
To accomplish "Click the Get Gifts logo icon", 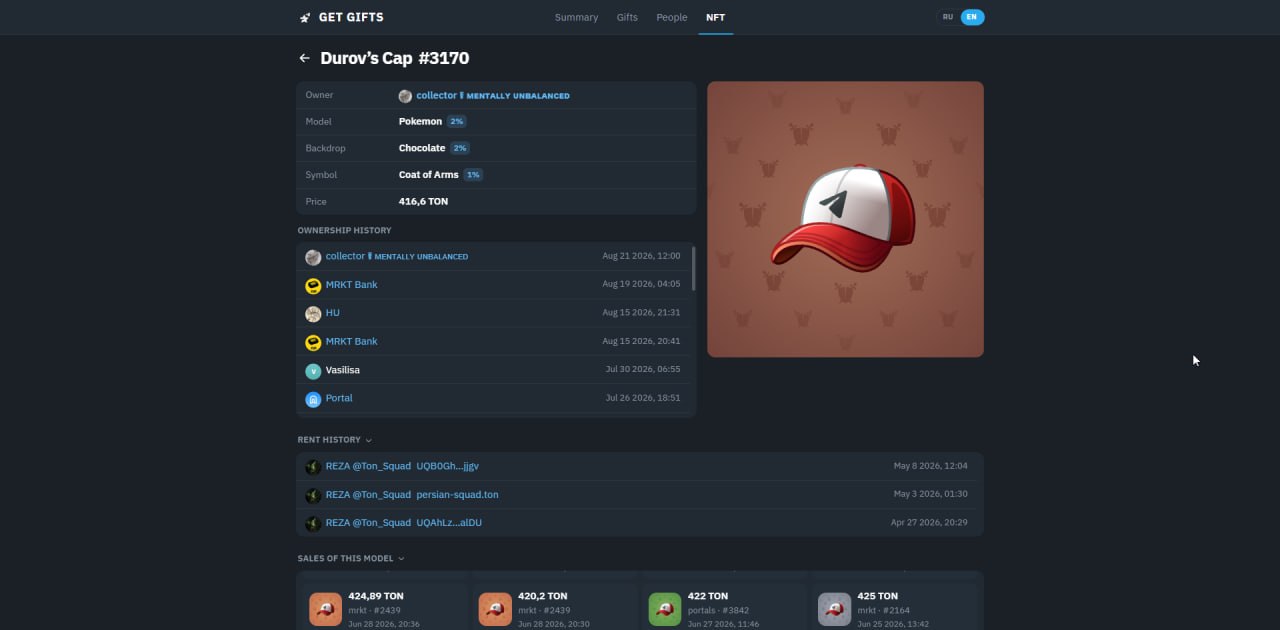I will point(305,17).
